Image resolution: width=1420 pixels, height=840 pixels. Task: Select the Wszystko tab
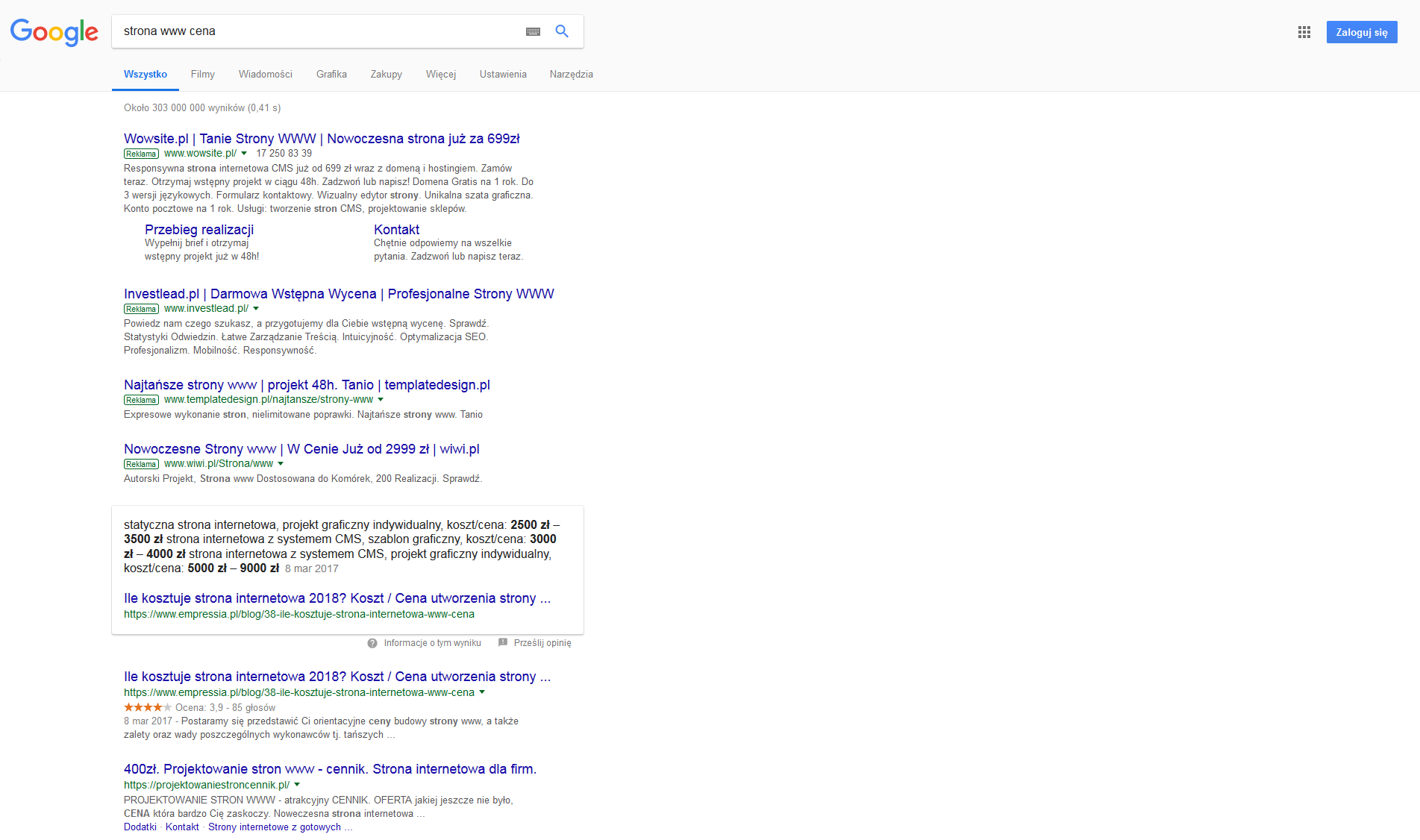pos(146,75)
